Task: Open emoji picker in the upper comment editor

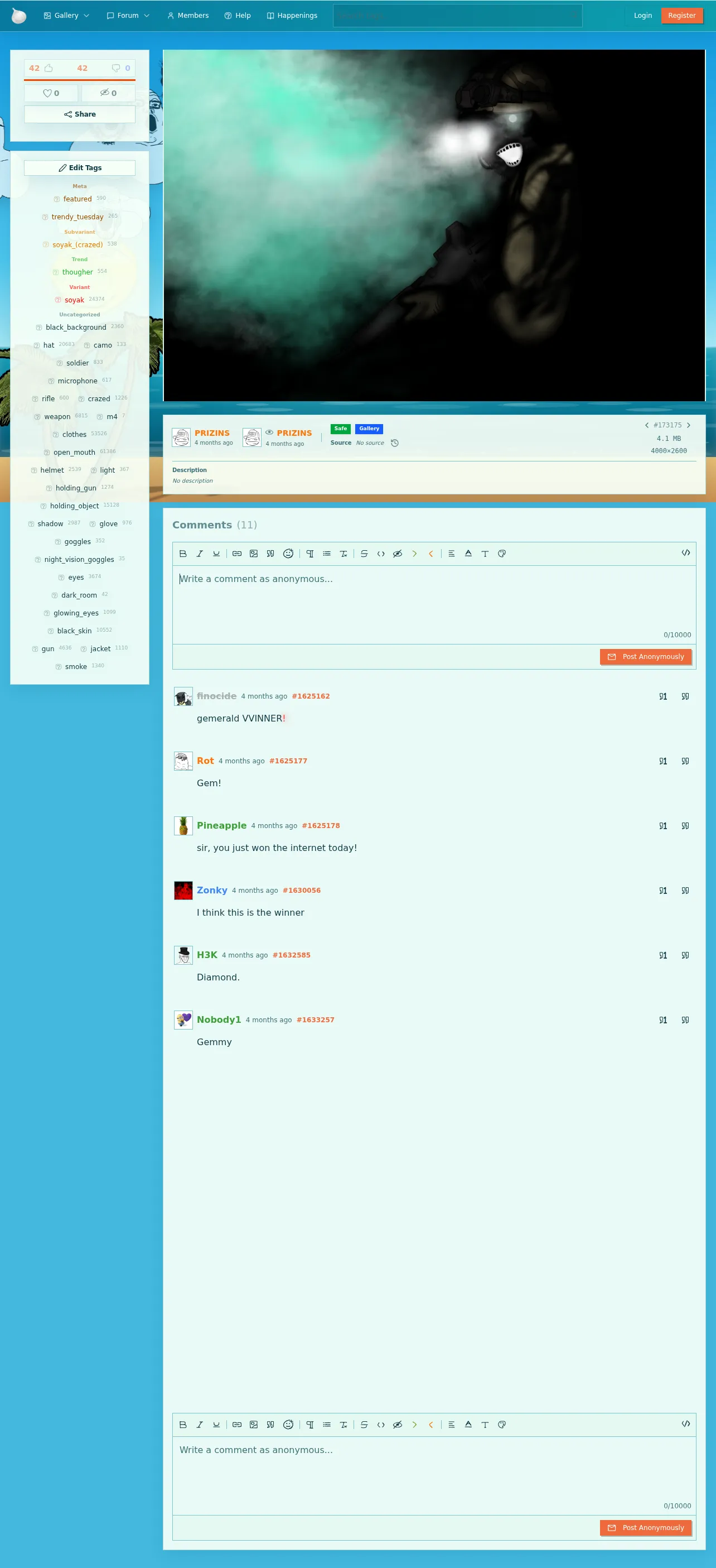Action: (x=288, y=554)
